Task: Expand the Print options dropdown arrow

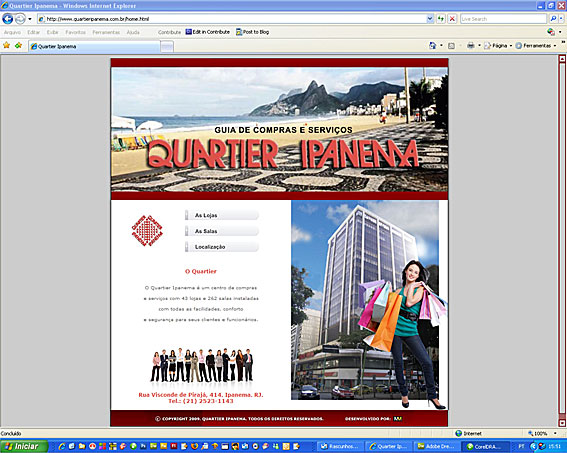Action: (x=479, y=46)
